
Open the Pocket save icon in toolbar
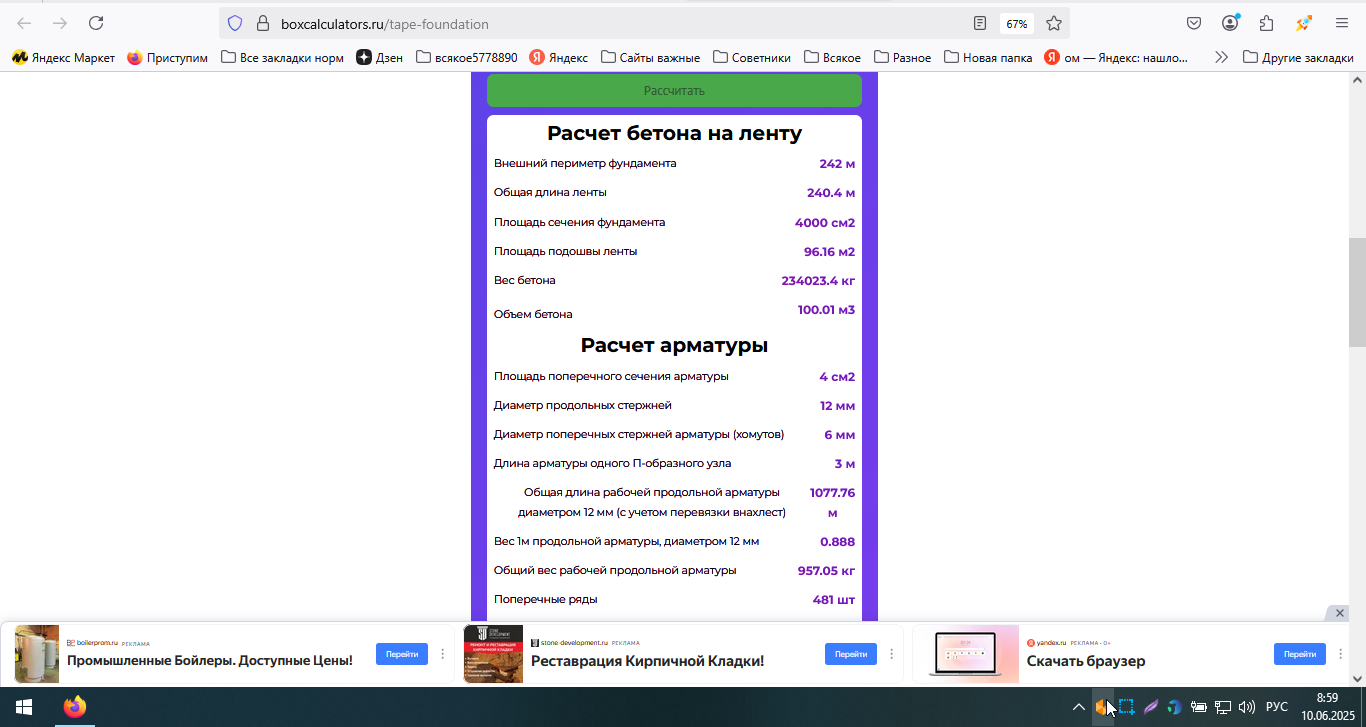click(1194, 23)
